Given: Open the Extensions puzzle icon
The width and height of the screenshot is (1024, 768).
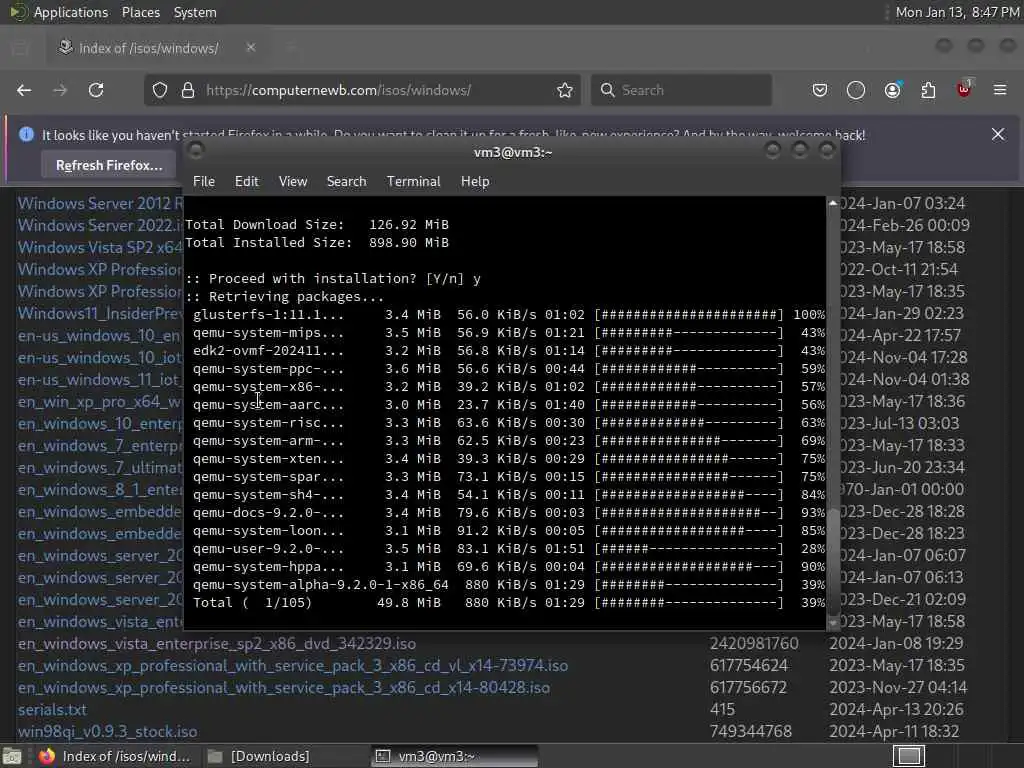Looking at the screenshot, I should coord(928,90).
